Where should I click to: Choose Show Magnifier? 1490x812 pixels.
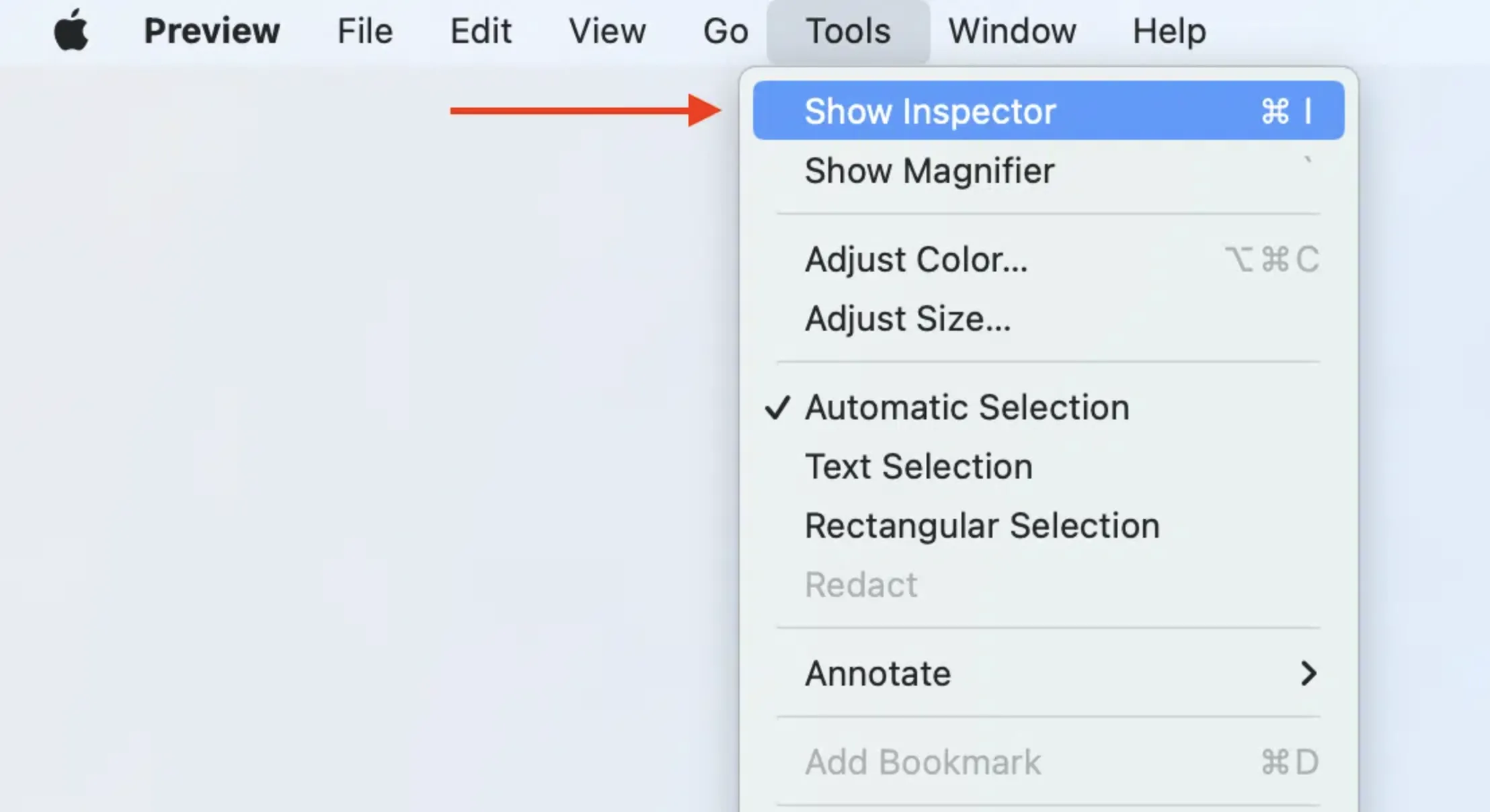pyautogui.click(x=930, y=171)
